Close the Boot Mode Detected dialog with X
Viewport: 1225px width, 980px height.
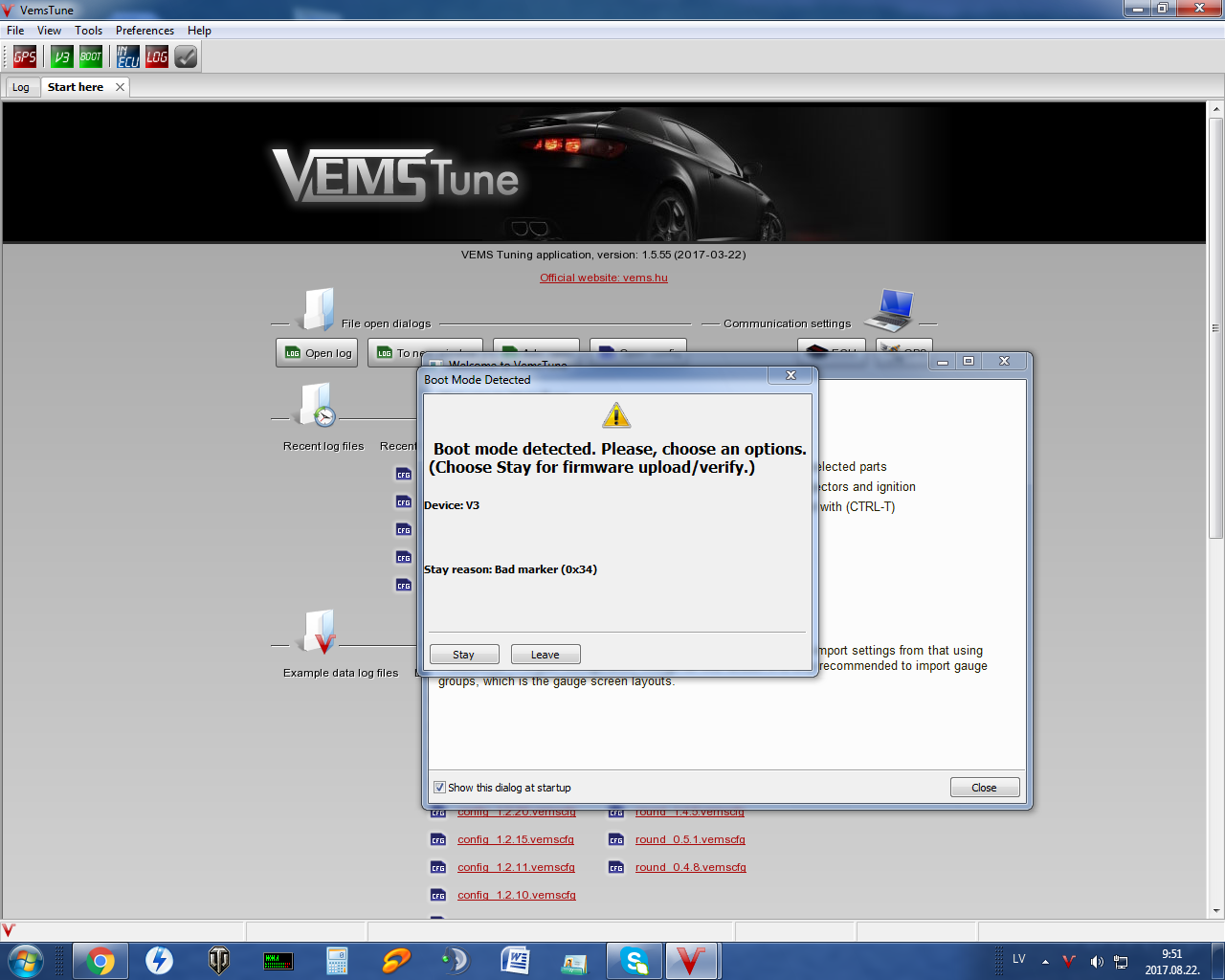(x=791, y=375)
